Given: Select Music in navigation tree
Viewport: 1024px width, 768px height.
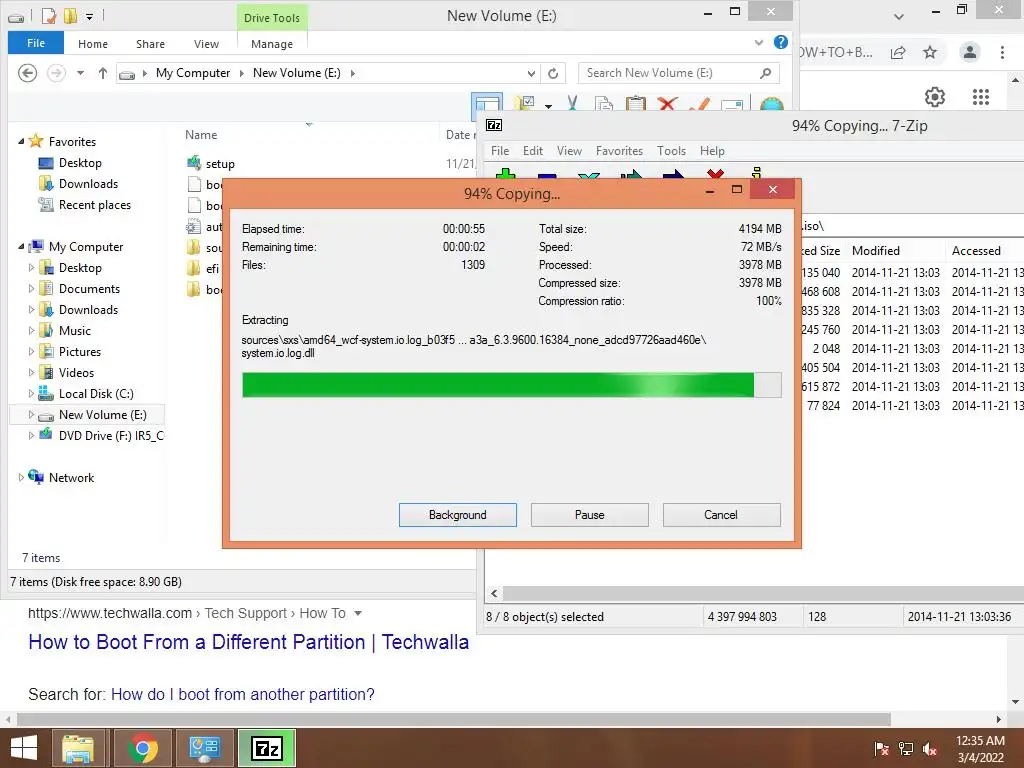Looking at the screenshot, I should click(74, 330).
